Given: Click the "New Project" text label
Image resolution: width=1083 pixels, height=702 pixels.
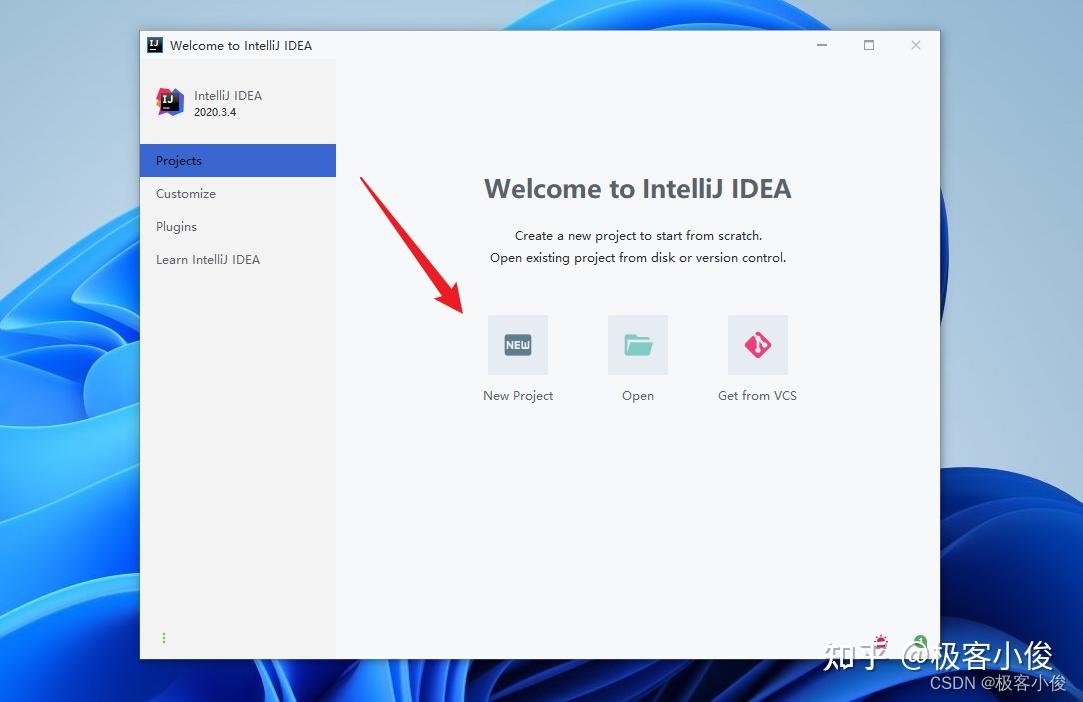Looking at the screenshot, I should (x=517, y=395).
